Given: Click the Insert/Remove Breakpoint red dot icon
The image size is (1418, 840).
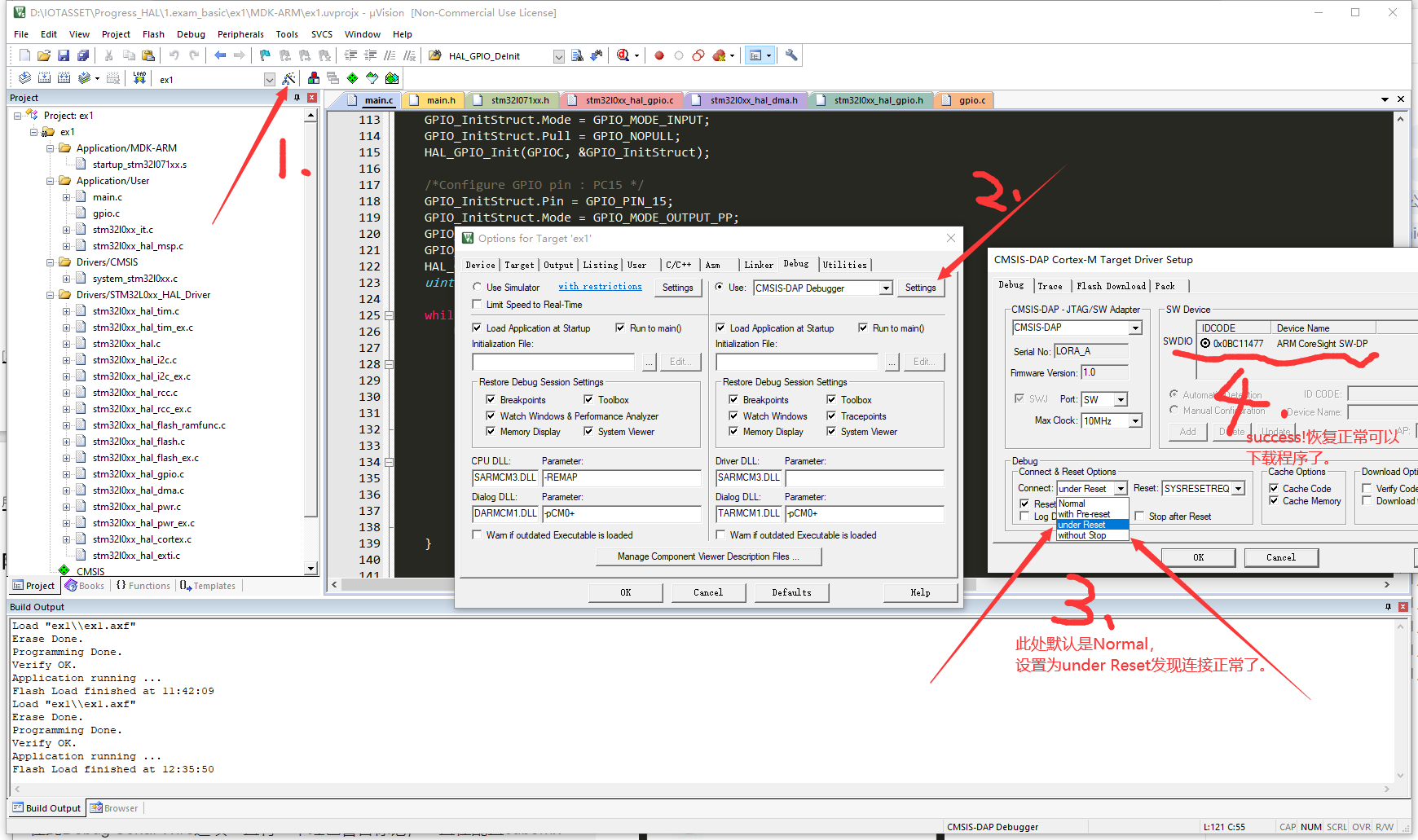Looking at the screenshot, I should [x=658, y=55].
